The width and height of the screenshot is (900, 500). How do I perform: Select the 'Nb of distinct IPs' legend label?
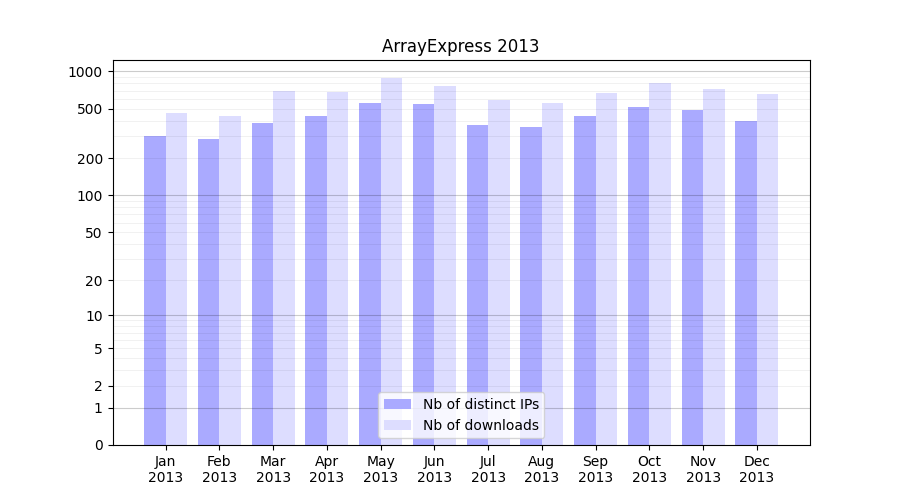coord(480,404)
